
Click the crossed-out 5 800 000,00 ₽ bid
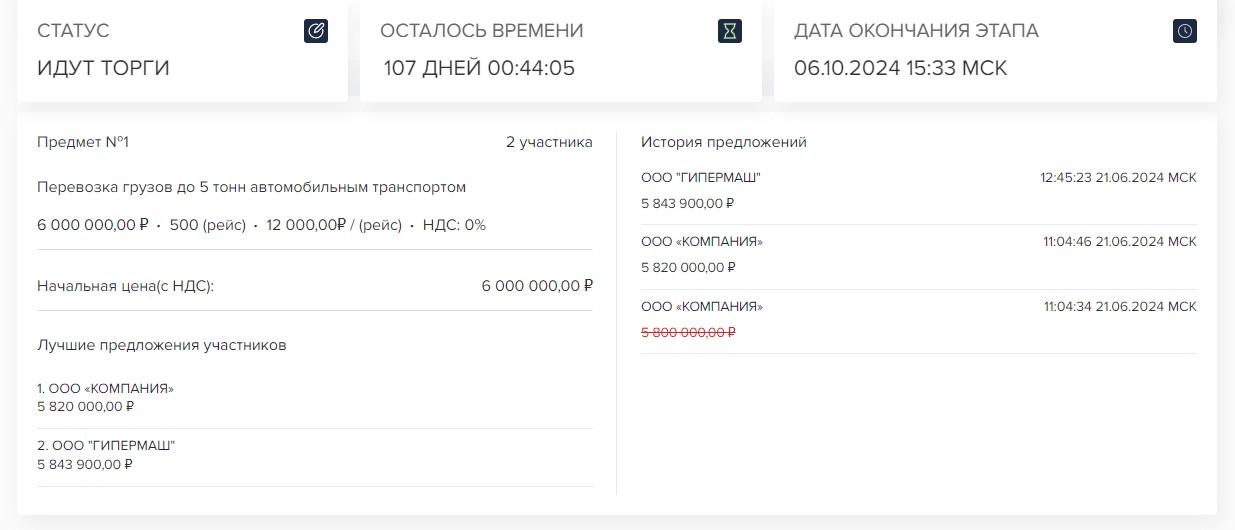[688, 332]
